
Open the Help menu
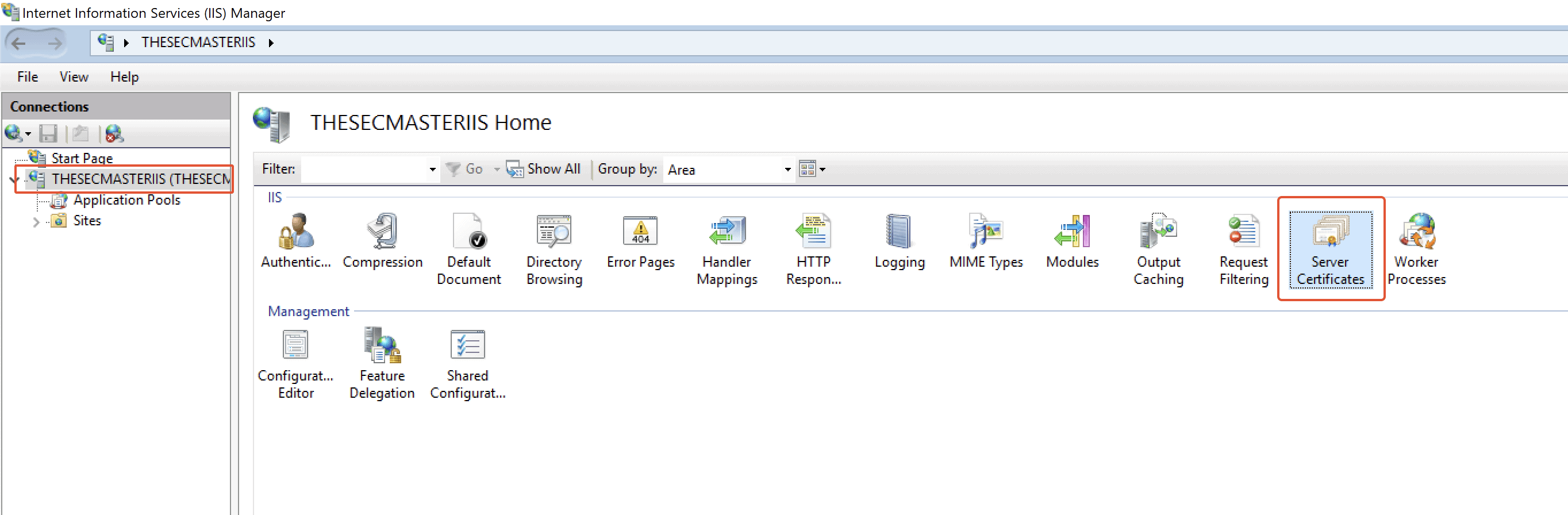[x=124, y=76]
